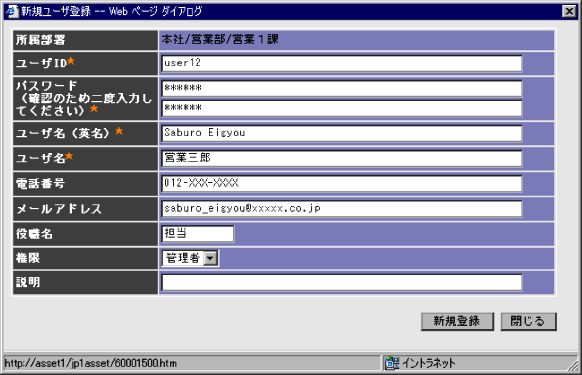This screenshot has width=582, height=375.
Task: Click the イントラネット status bar text
Action: (429, 363)
